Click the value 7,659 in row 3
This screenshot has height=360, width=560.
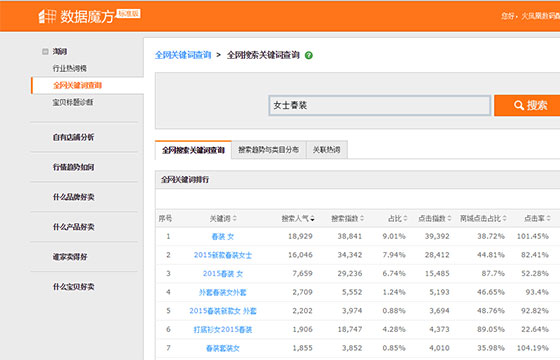coord(302,273)
